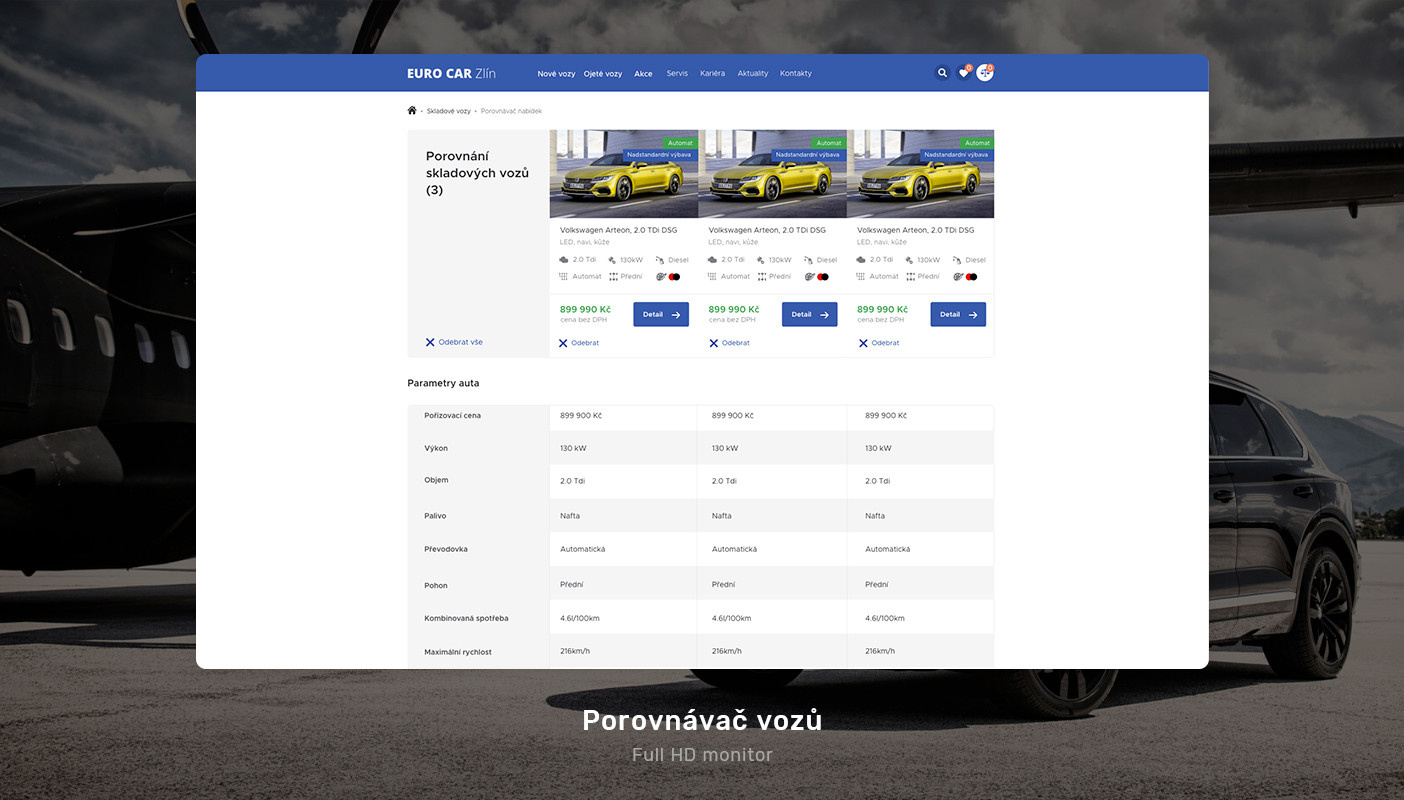This screenshot has width=1404, height=800.
Task: Open the first yellow Arteon photo
Action: click(x=624, y=174)
